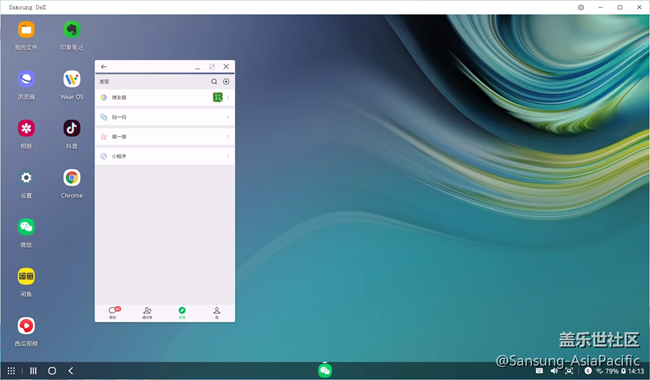
Task: Click the recents button in DeX taskbar
Action: [33, 370]
